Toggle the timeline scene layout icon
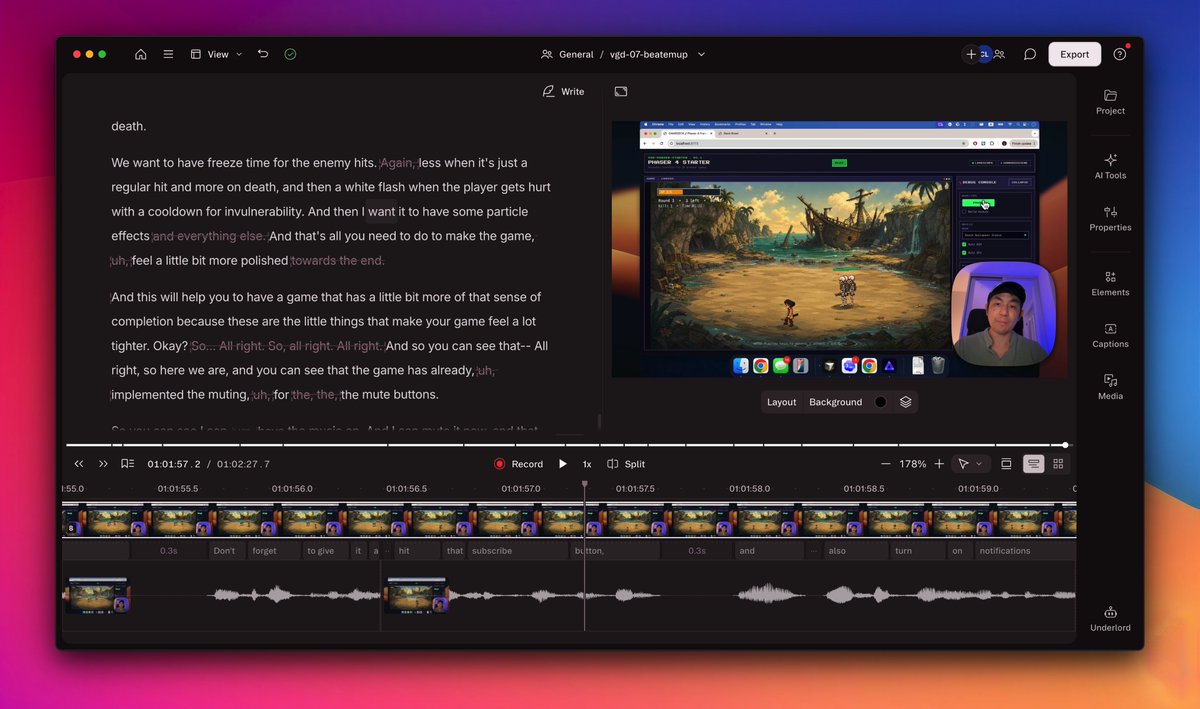This screenshot has height=709, width=1200. coord(1006,464)
